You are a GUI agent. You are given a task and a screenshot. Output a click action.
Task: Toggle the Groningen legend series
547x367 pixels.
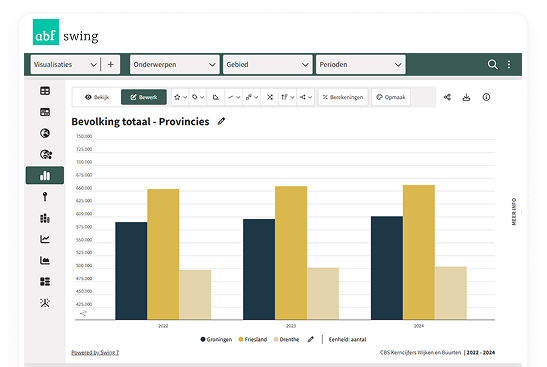(x=216, y=339)
